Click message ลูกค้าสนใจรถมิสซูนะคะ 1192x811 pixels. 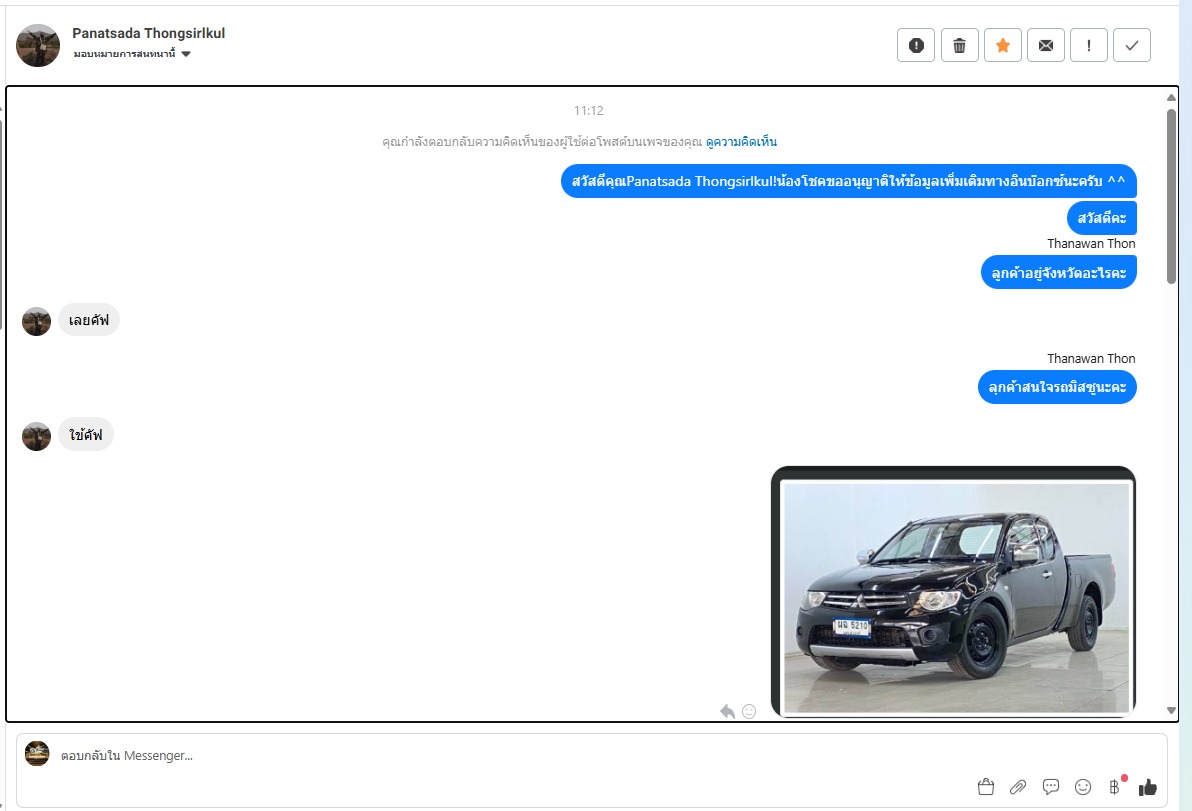(1057, 387)
